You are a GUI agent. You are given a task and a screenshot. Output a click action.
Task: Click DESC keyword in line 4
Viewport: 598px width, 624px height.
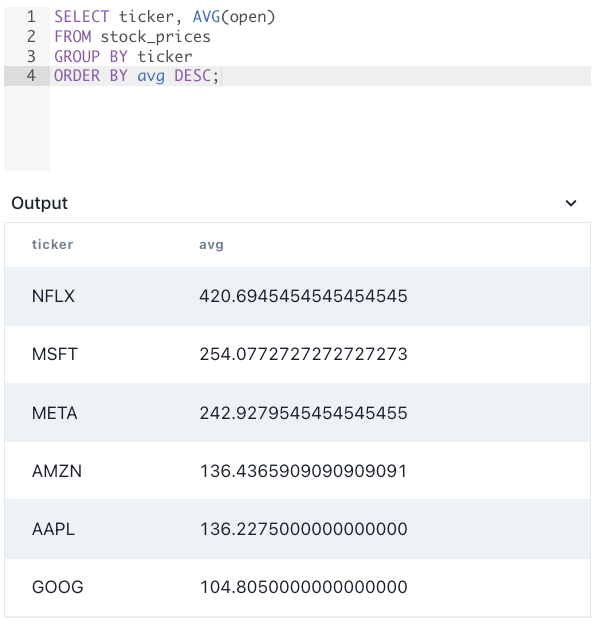(193, 76)
